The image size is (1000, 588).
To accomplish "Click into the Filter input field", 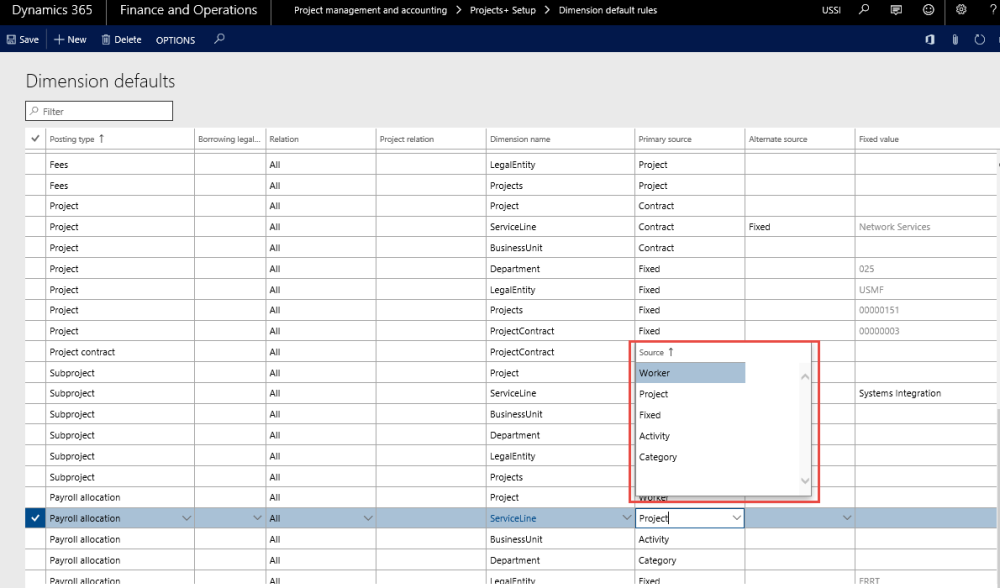I will click(x=99, y=111).
